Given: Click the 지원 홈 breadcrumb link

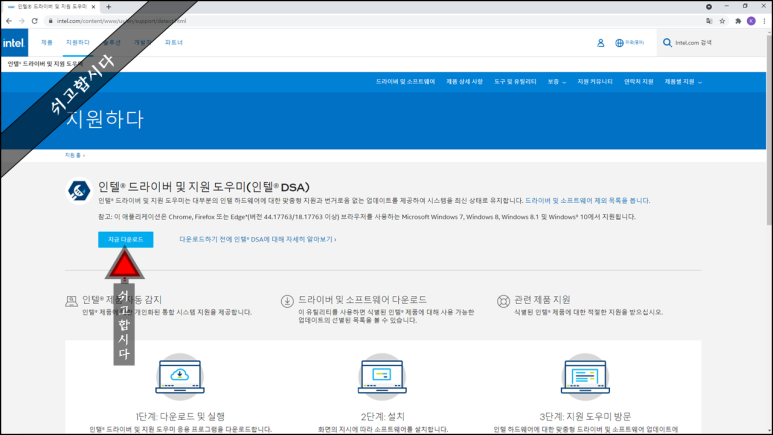Looking at the screenshot, I should tap(74, 155).
